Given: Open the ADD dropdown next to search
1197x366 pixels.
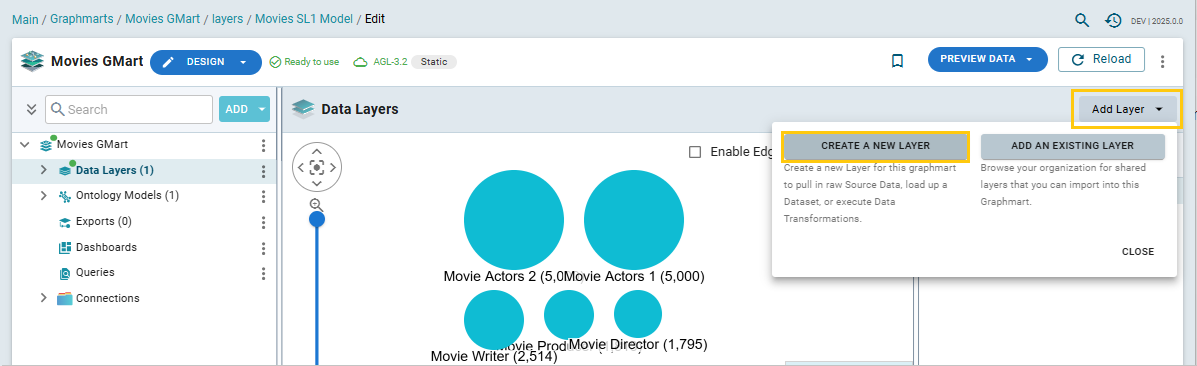Looking at the screenshot, I should (244, 109).
